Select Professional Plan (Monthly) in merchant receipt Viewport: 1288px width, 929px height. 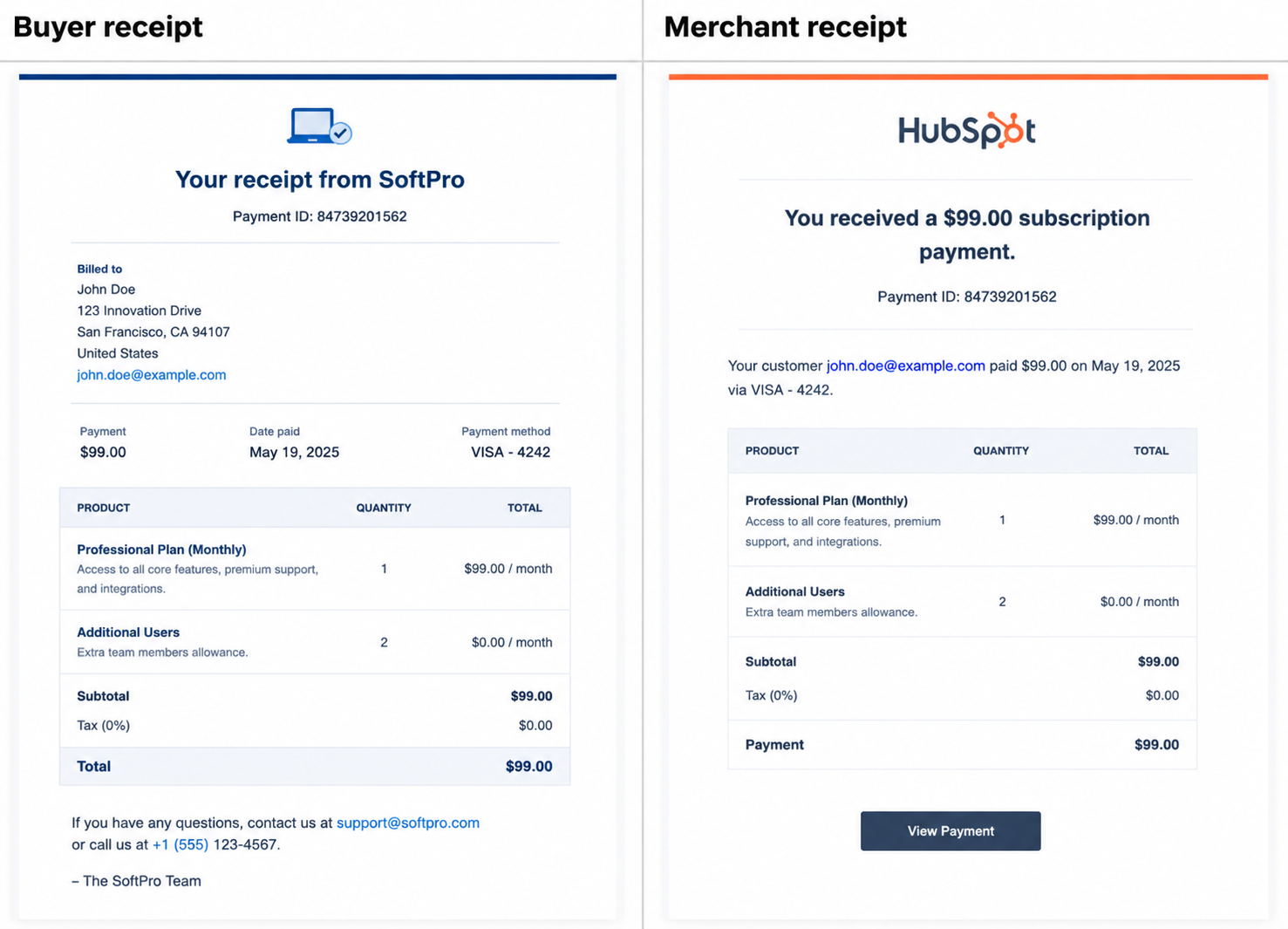coord(827,501)
